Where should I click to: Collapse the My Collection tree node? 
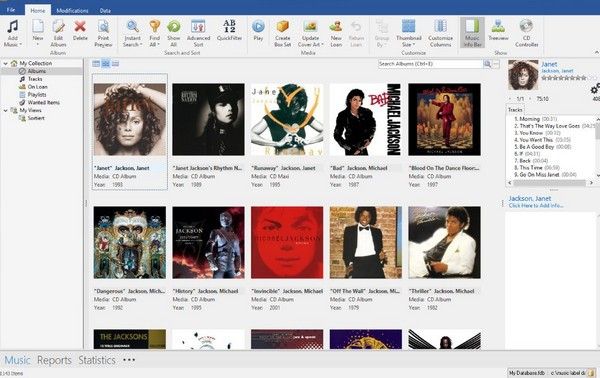(x=5, y=63)
